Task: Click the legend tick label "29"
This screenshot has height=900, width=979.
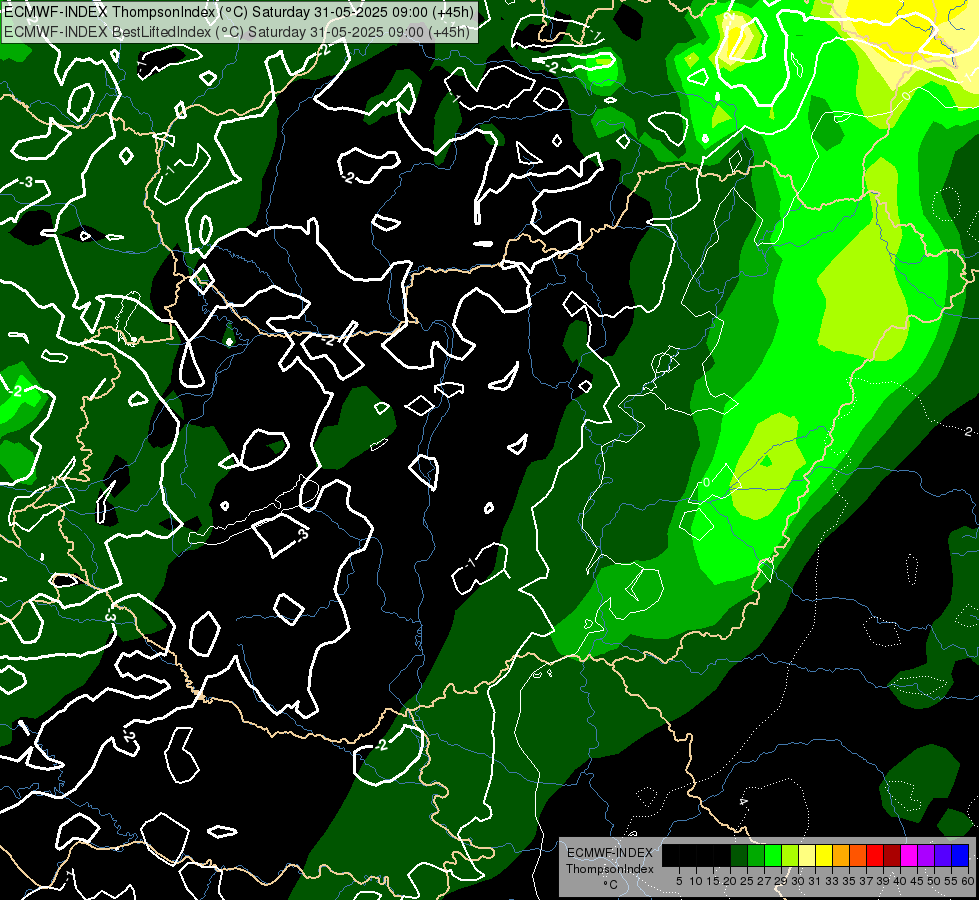Action: (782, 881)
